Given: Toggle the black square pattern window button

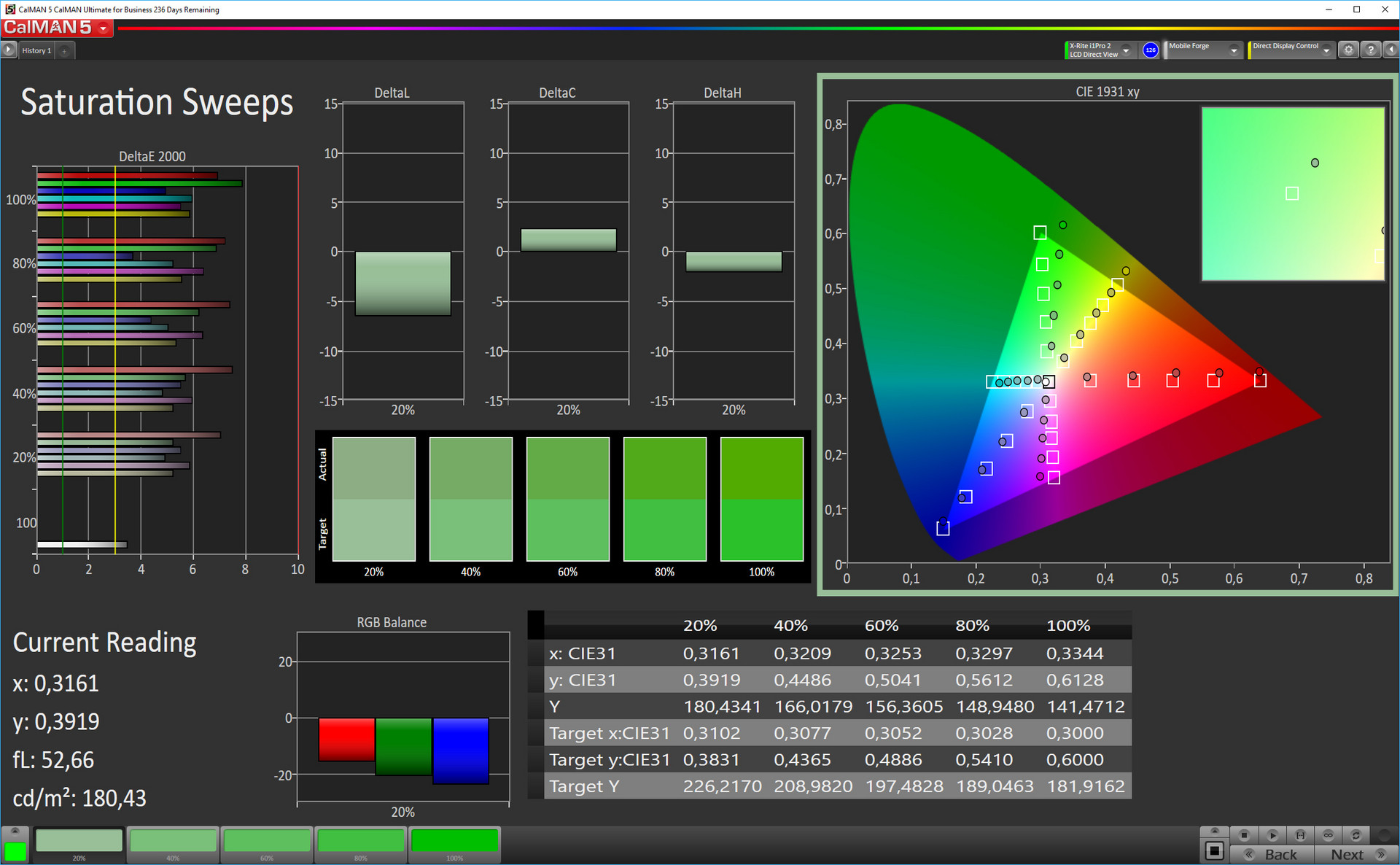Looking at the screenshot, I should (1214, 850).
